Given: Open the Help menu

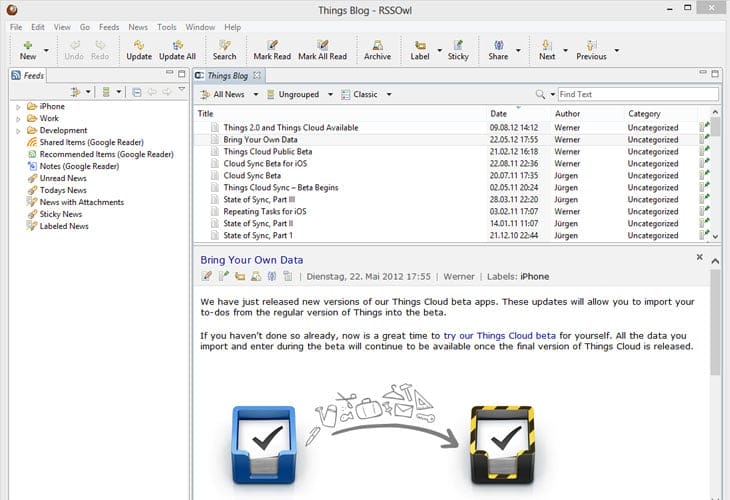Looking at the screenshot, I should (232, 27).
